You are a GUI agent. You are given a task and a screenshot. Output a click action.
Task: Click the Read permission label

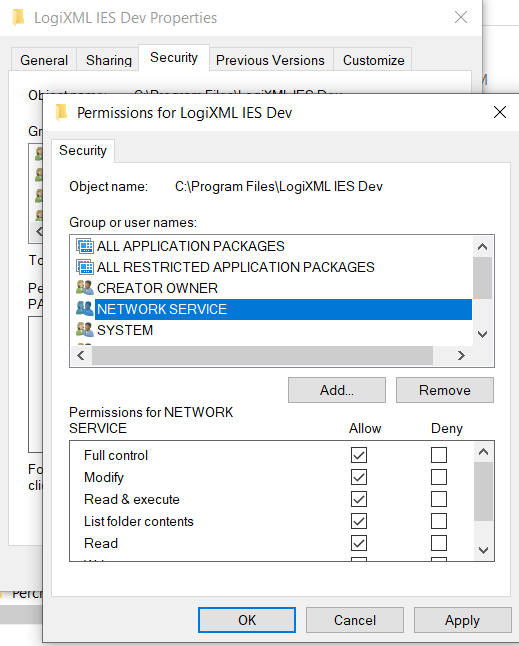[x=101, y=543]
